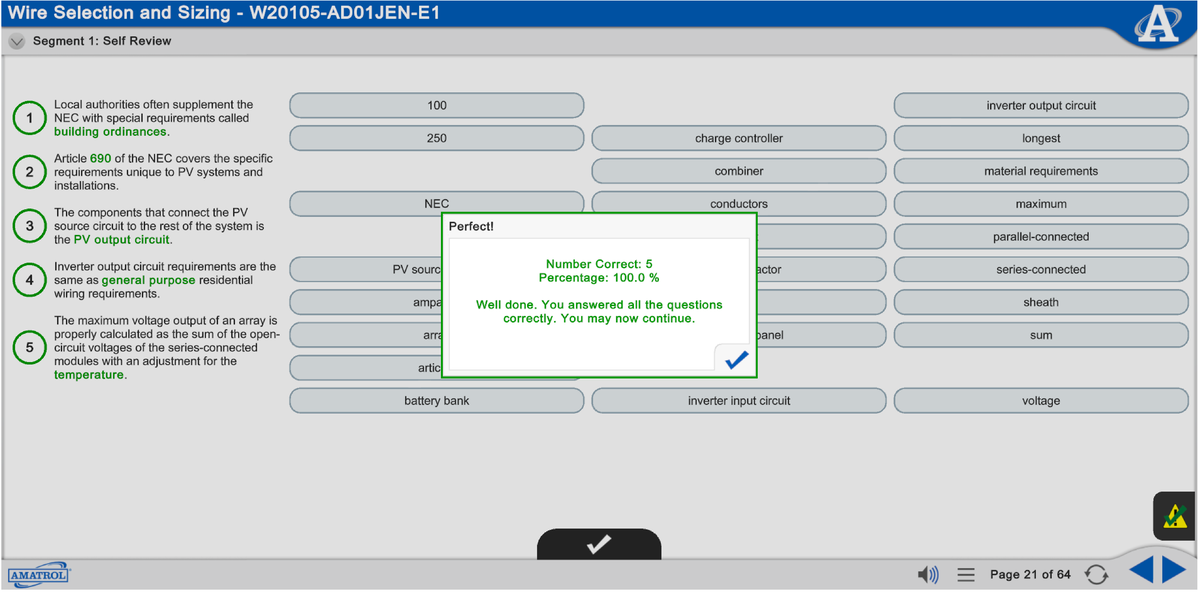Select question number 5 circle

(x=30, y=348)
